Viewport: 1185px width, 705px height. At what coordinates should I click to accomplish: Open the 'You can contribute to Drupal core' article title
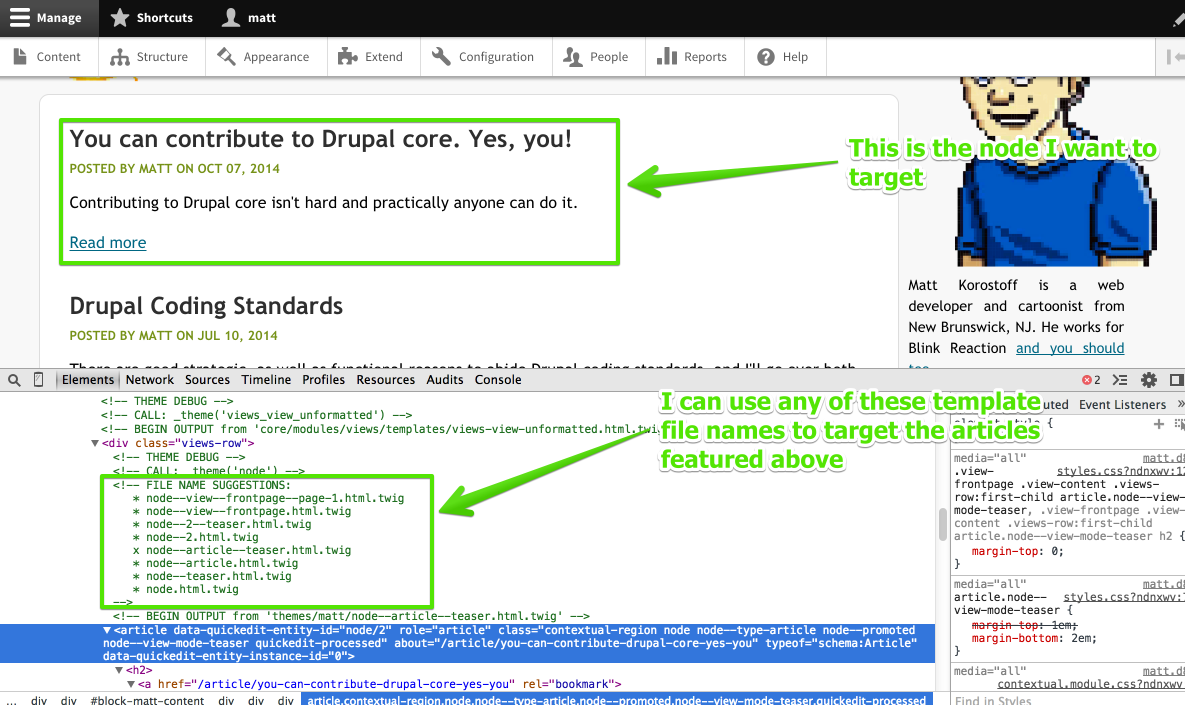320,139
